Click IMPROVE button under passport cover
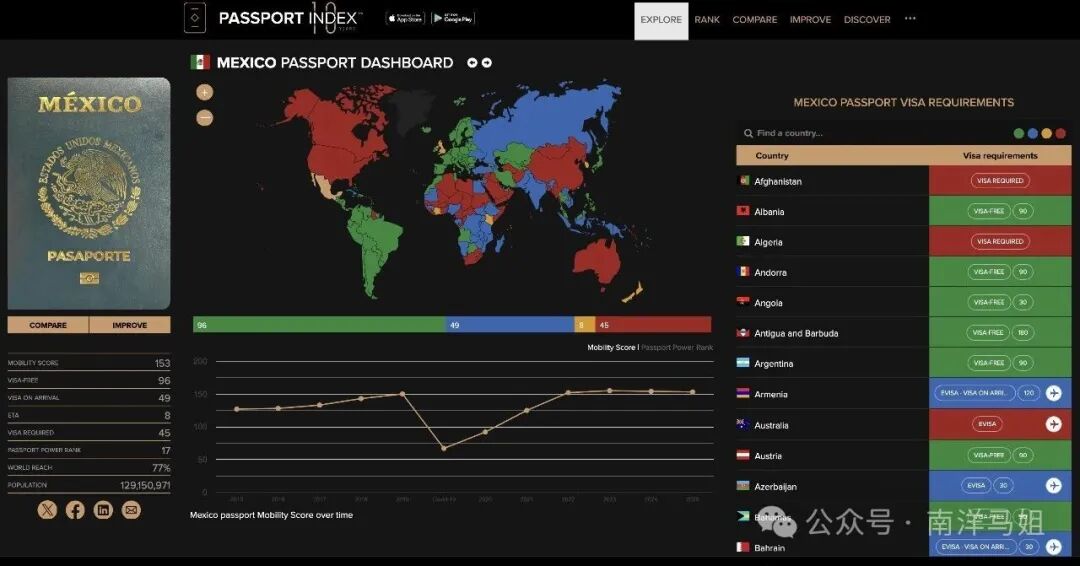This screenshot has width=1080, height=566. tap(129, 325)
